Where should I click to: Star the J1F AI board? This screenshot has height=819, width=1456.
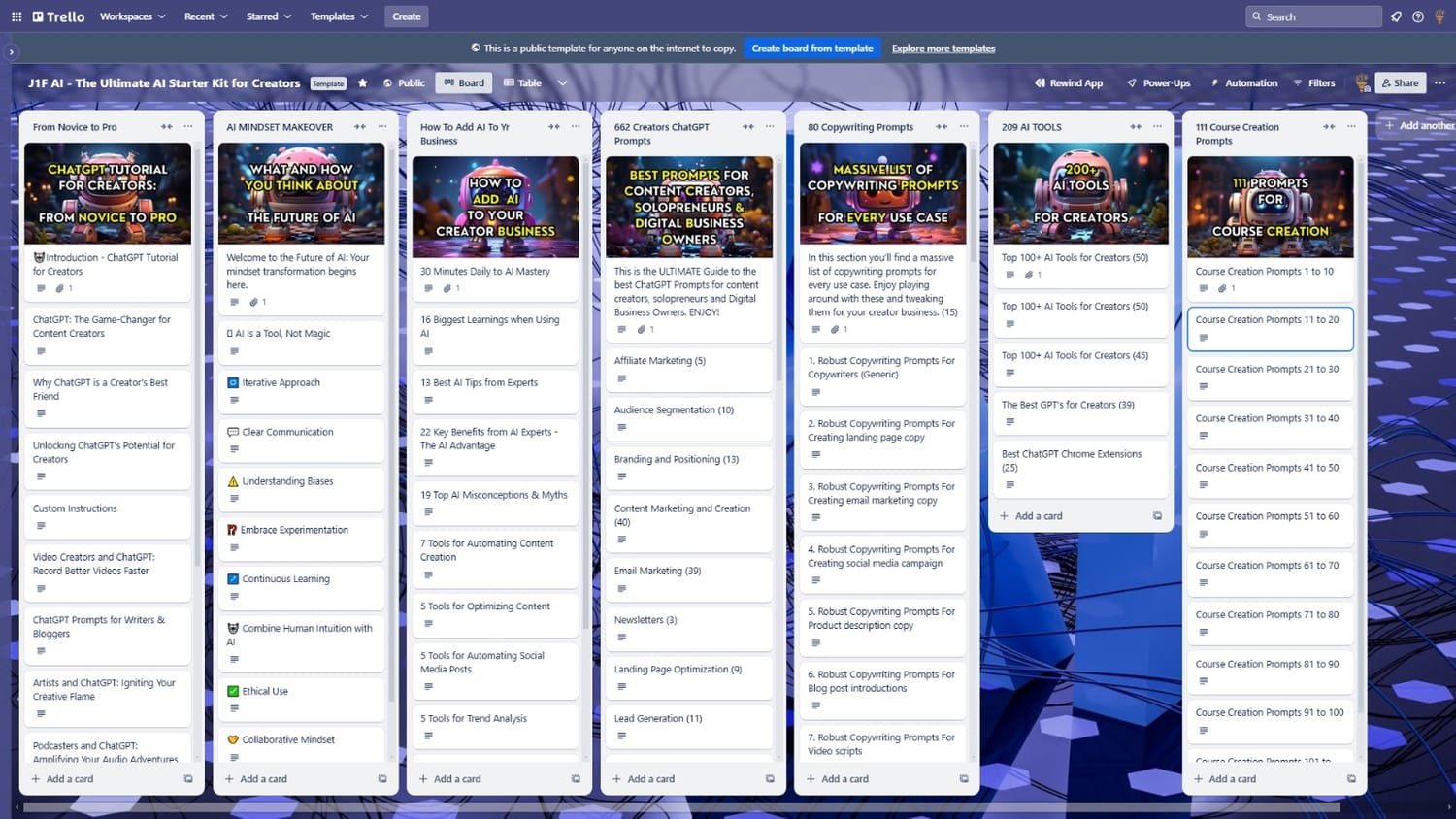(x=363, y=83)
